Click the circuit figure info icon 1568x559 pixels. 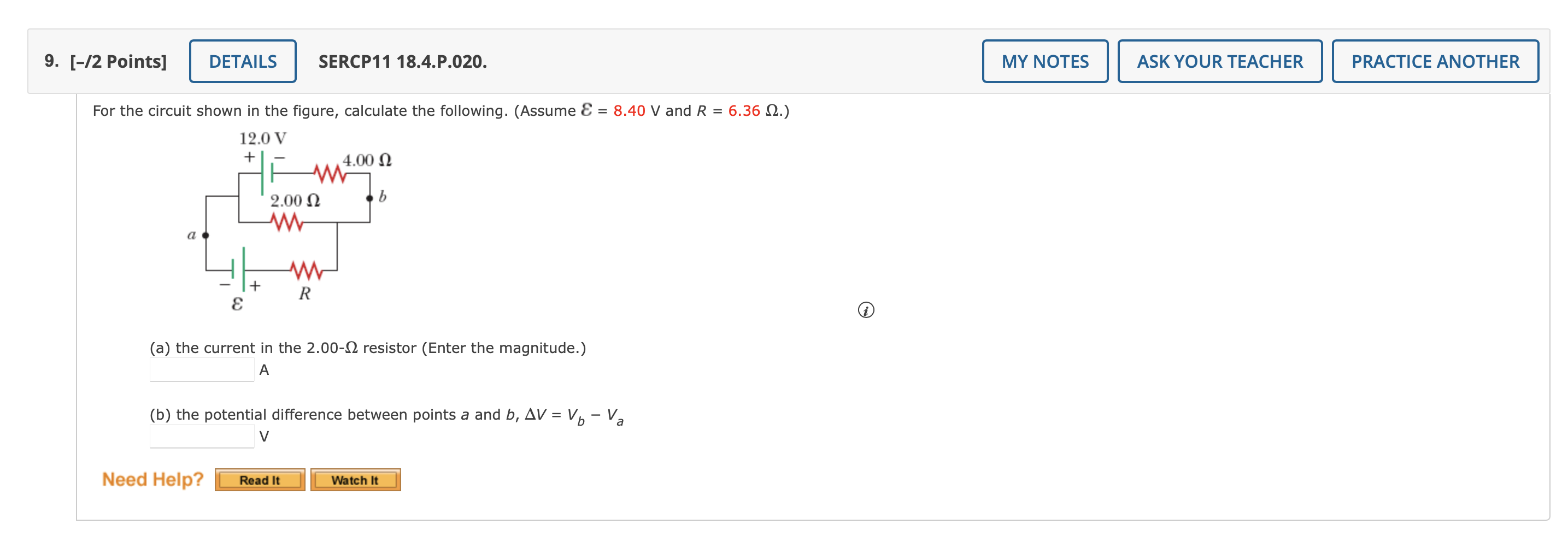tap(866, 310)
